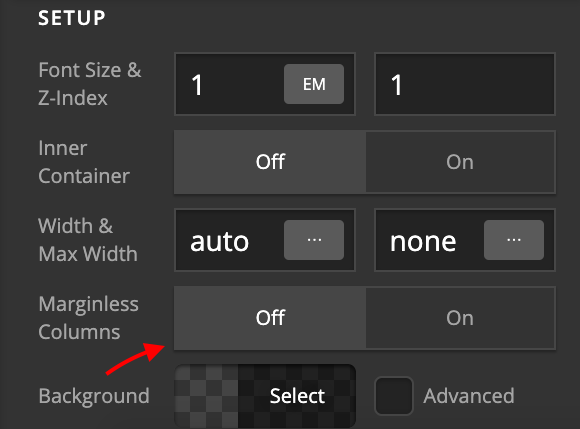Open the Max Width ellipsis options button
This screenshot has height=429, width=580.
click(514, 240)
